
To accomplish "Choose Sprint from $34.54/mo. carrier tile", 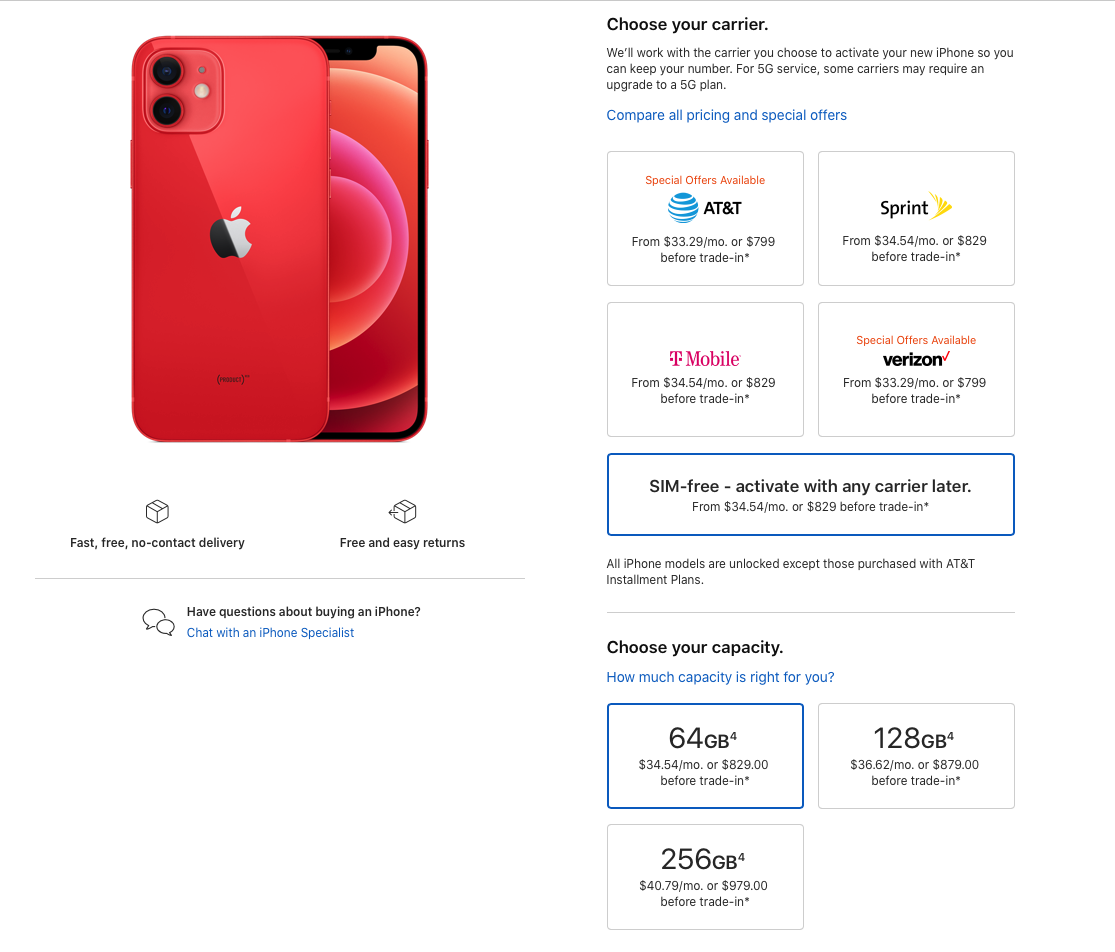I will pyautogui.click(x=916, y=218).
